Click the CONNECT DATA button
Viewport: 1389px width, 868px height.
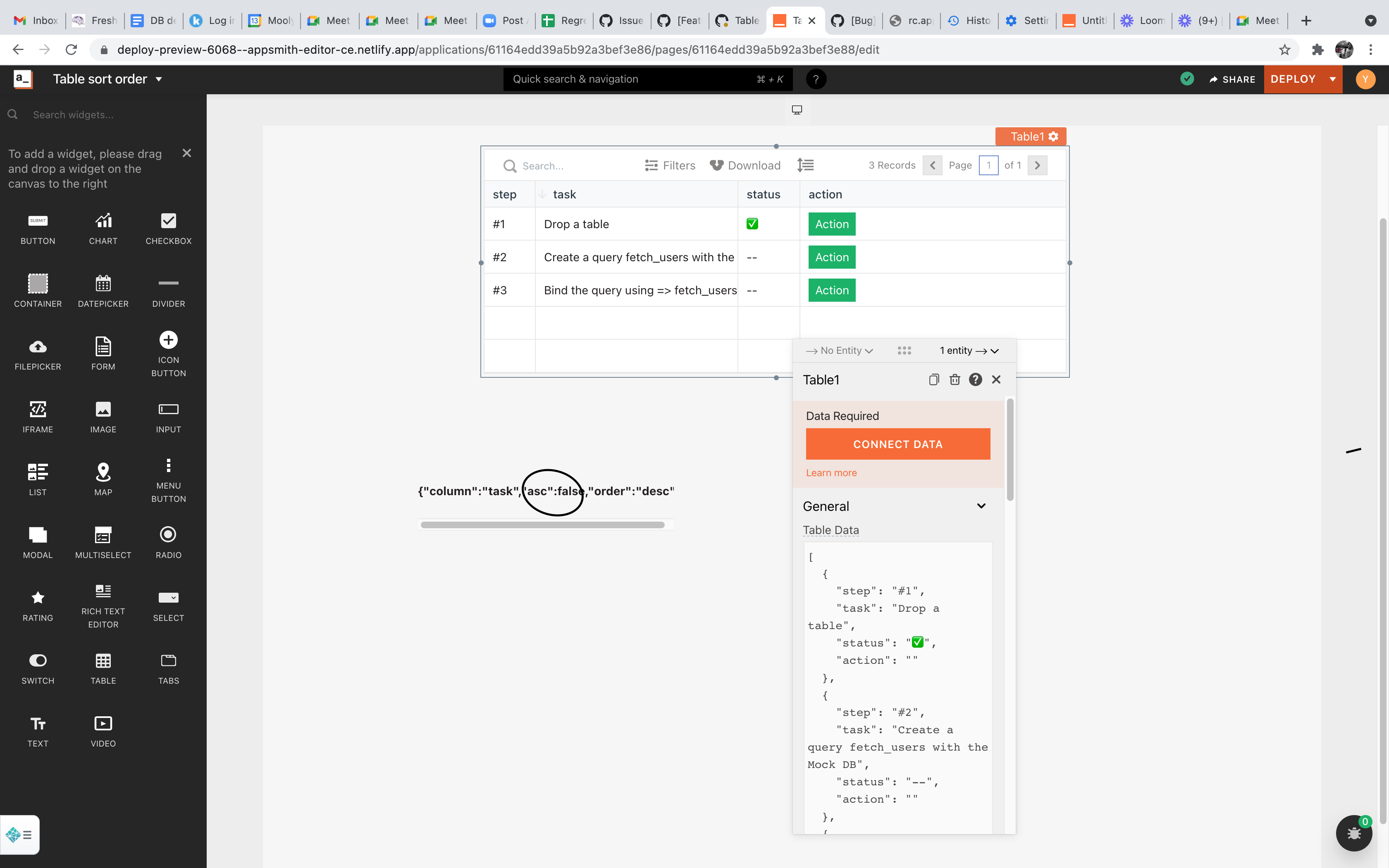pos(898,444)
